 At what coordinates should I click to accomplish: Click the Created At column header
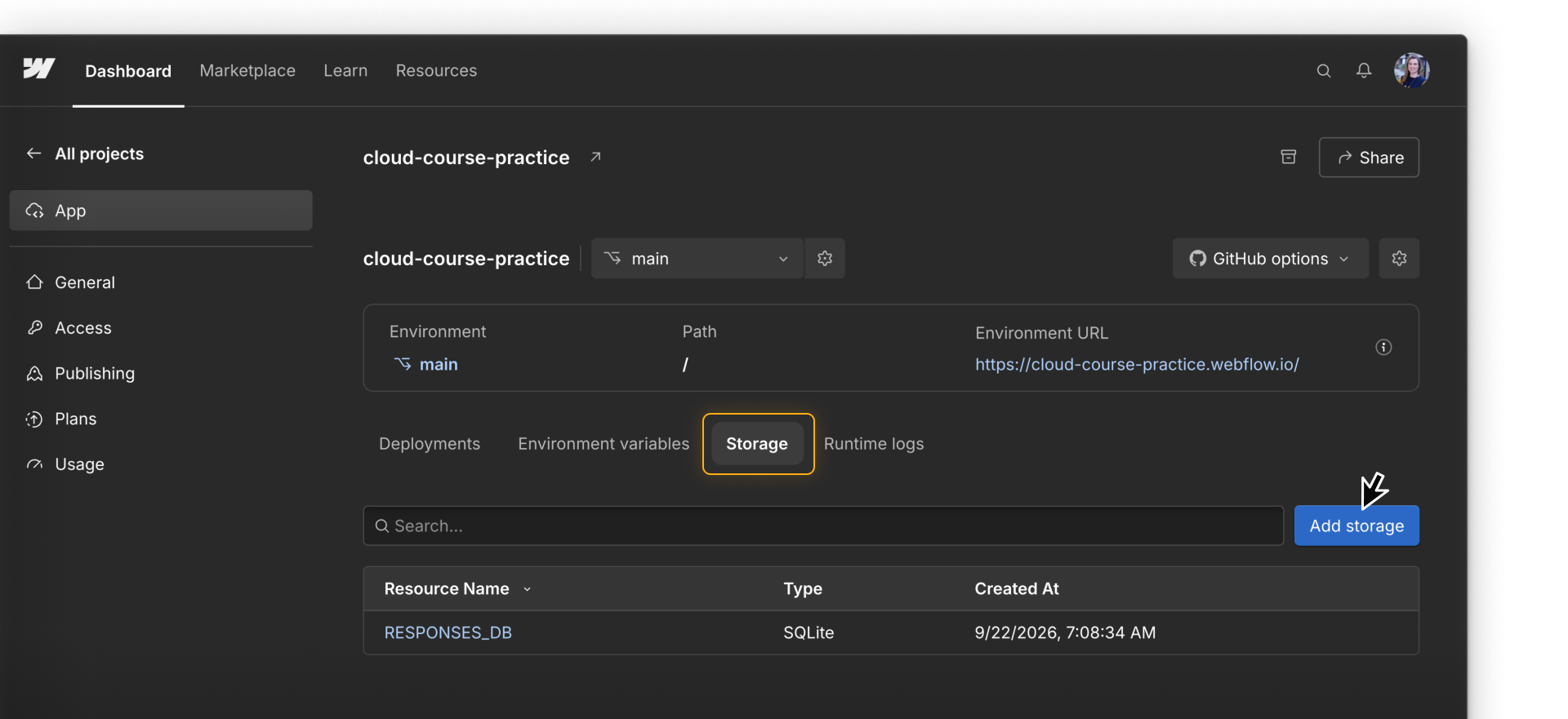(1017, 589)
